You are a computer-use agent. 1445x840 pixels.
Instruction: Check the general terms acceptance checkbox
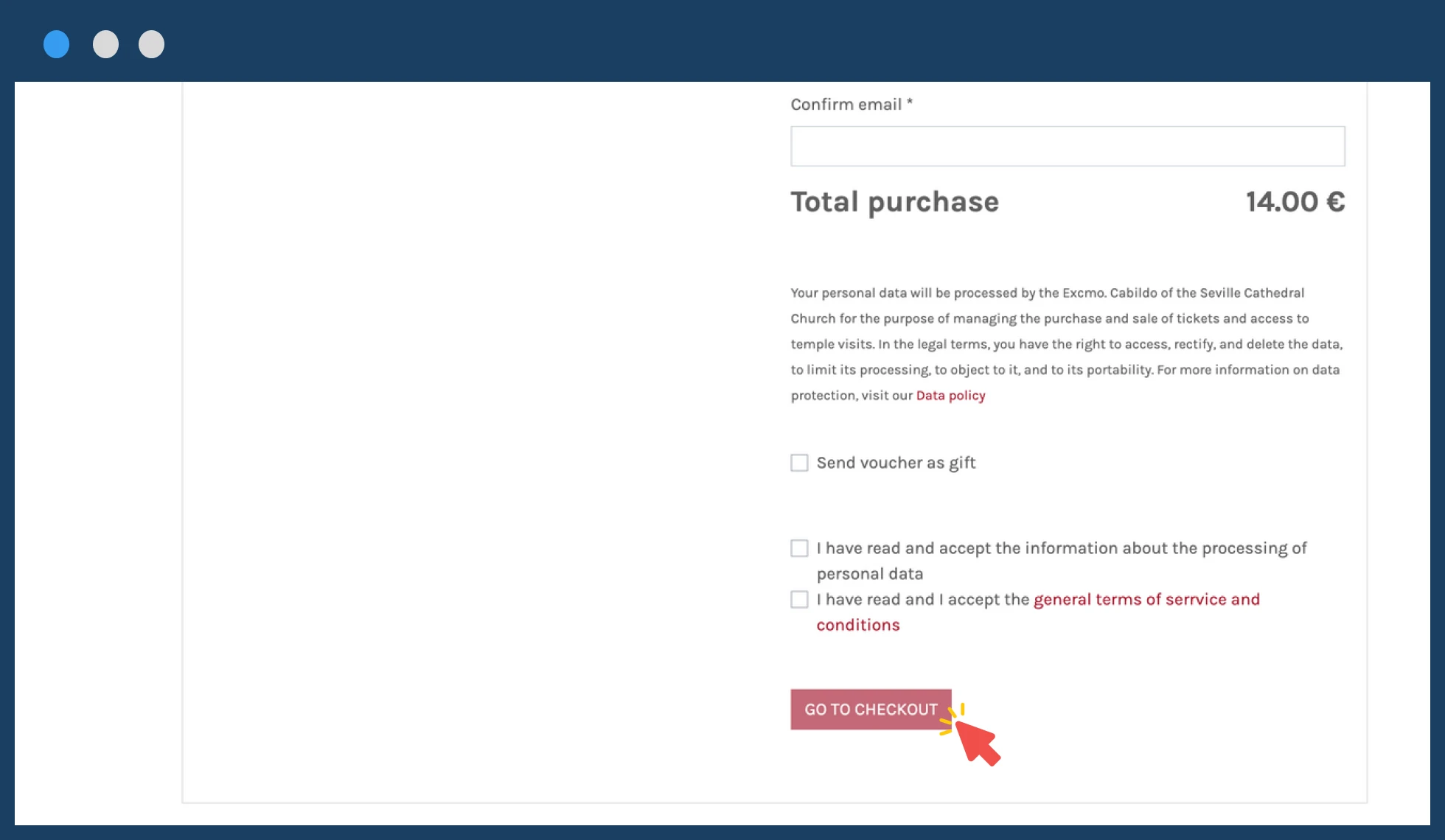click(799, 600)
